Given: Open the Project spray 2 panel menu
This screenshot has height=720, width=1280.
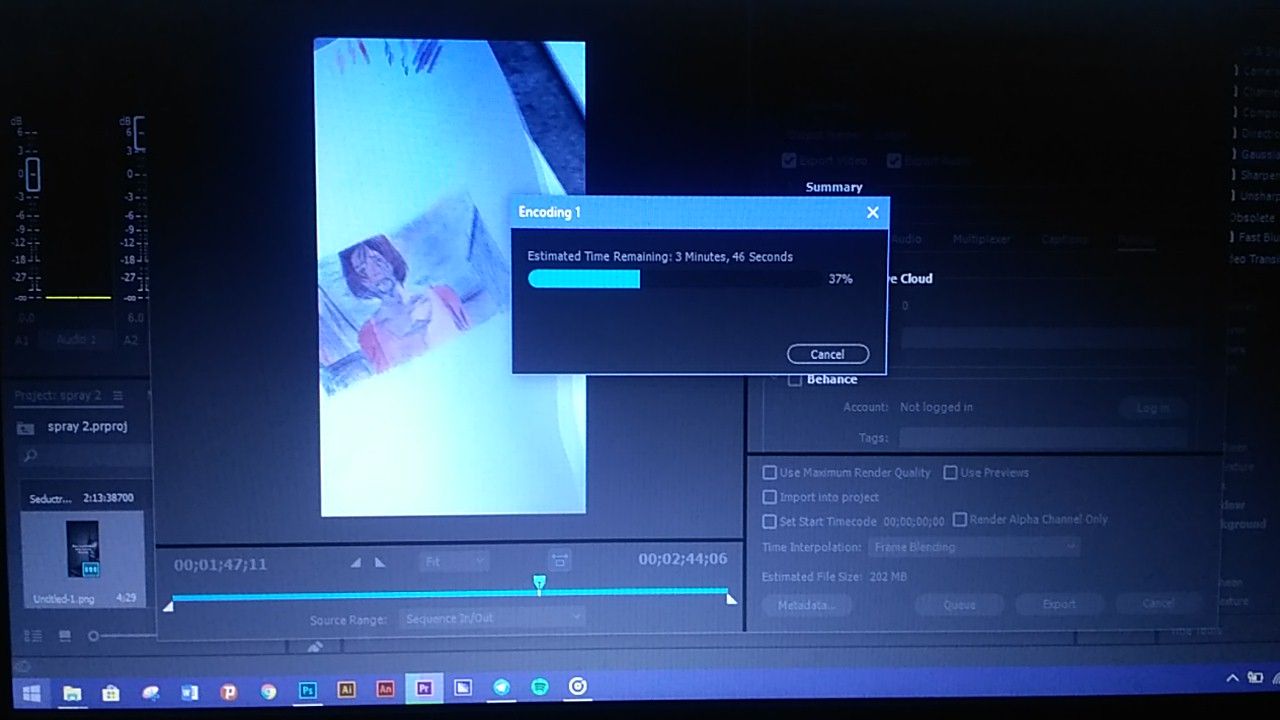Looking at the screenshot, I should pos(118,396).
